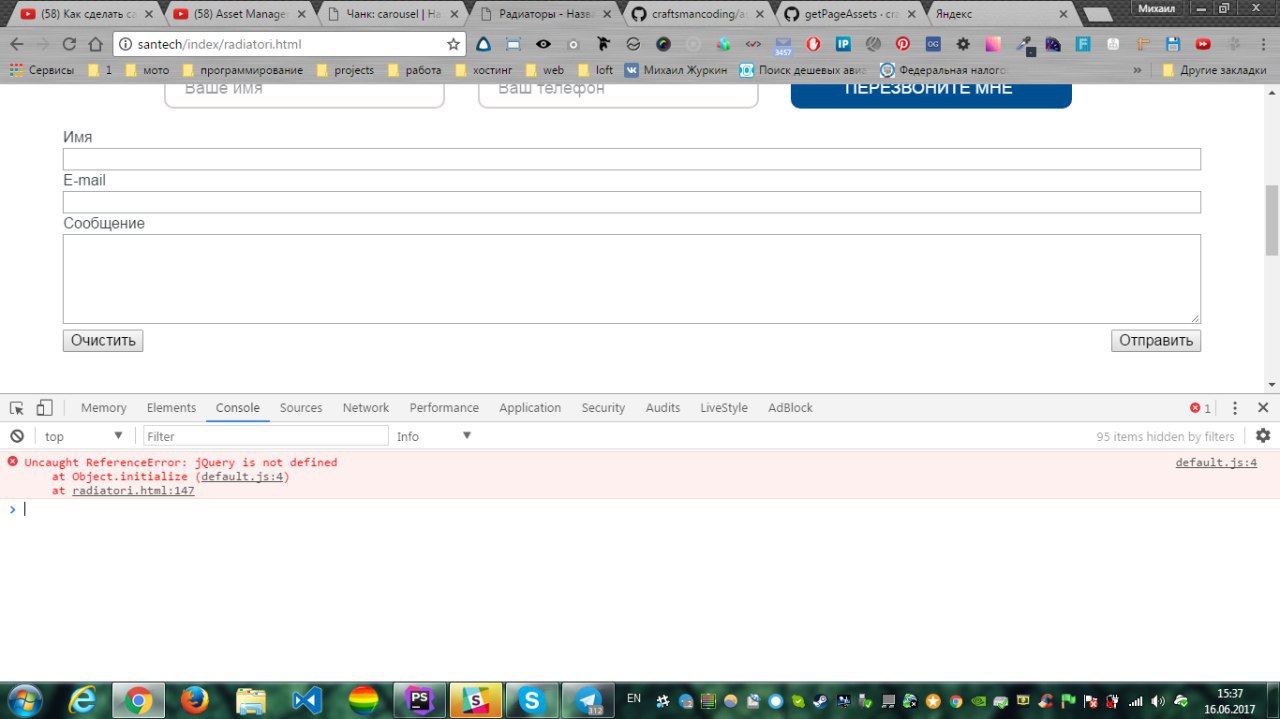Open the Performance tab
The width and height of the screenshot is (1280, 719).
[444, 408]
